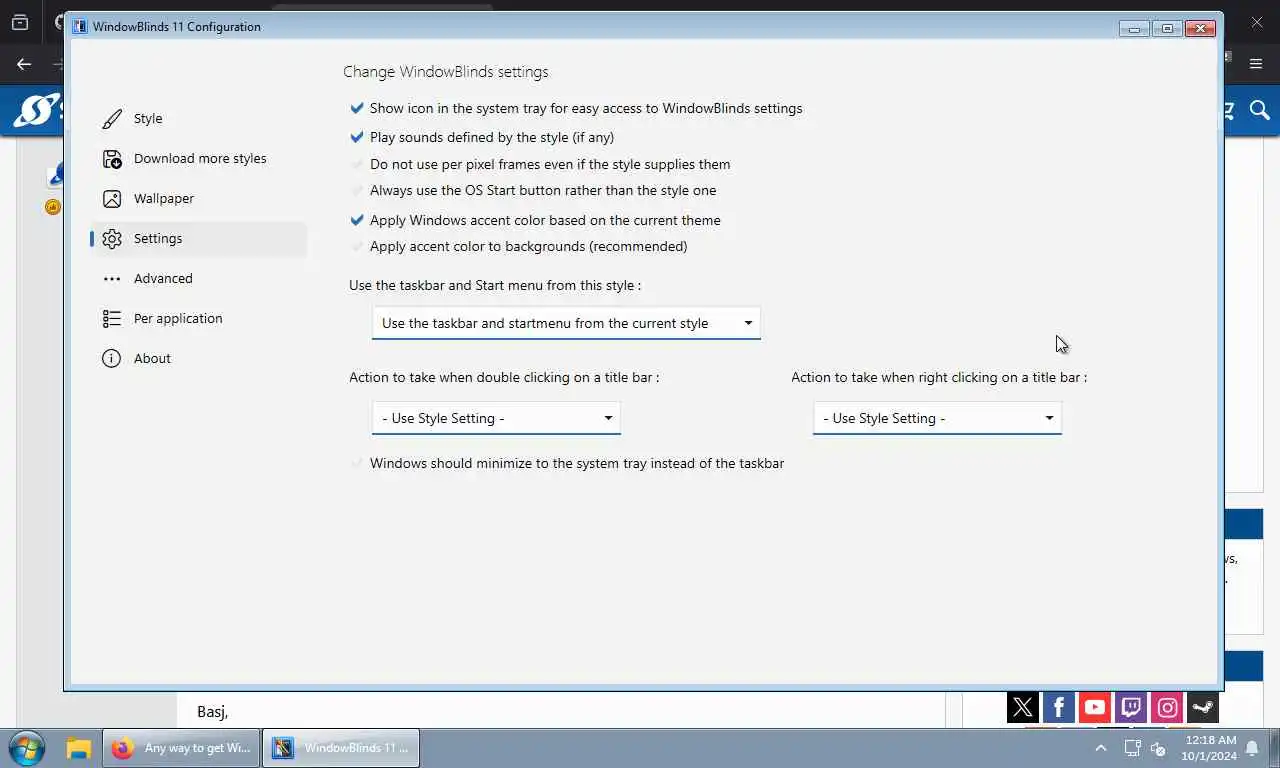Open the Twitch link in browser page
This screenshot has height=768, width=1280.
coord(1131,708)
